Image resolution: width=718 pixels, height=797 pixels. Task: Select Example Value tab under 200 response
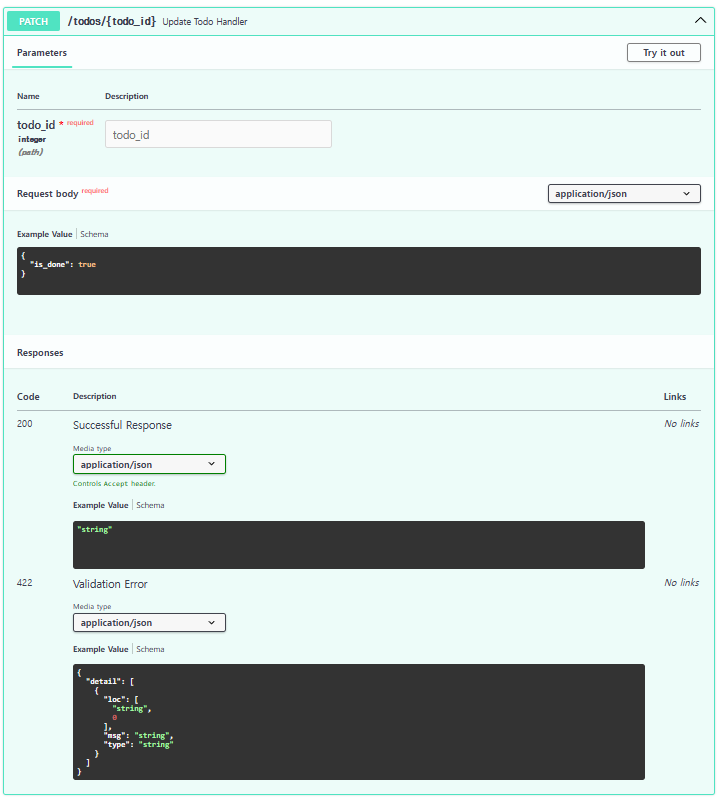[101, 505]
